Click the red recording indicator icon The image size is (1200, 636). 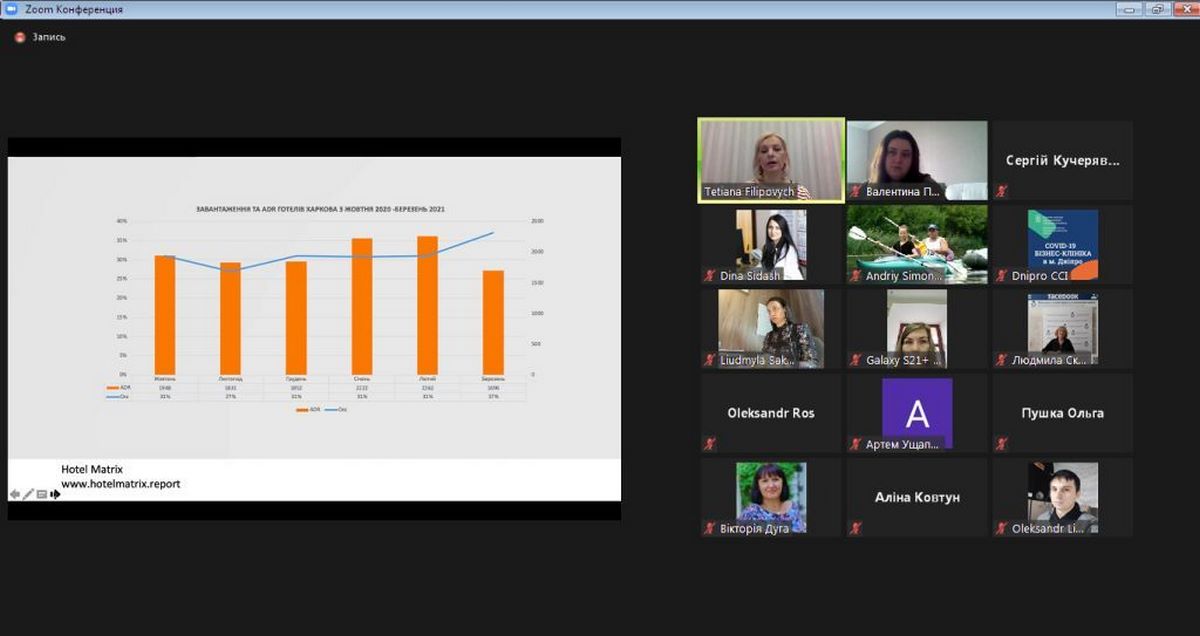pos(19,37)
